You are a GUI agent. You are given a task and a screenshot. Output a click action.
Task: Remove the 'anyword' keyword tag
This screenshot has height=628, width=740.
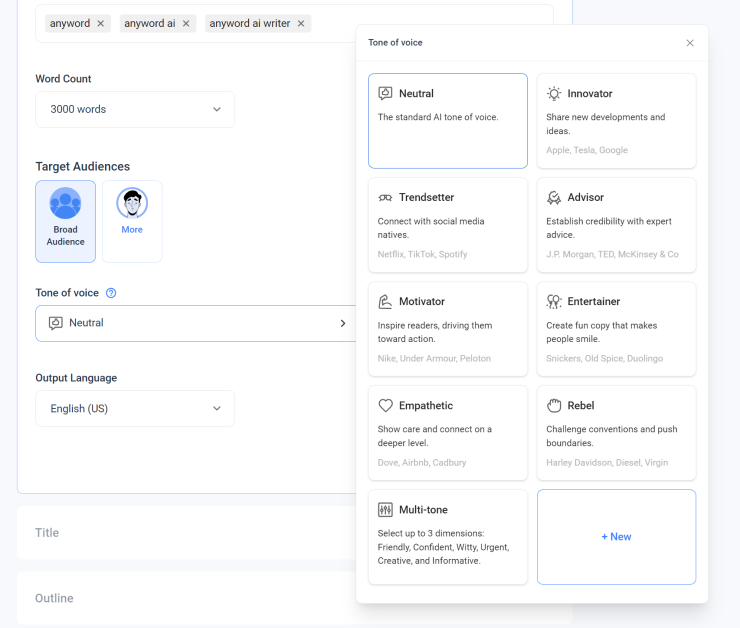pyautogui.click(x=101, y=24)
